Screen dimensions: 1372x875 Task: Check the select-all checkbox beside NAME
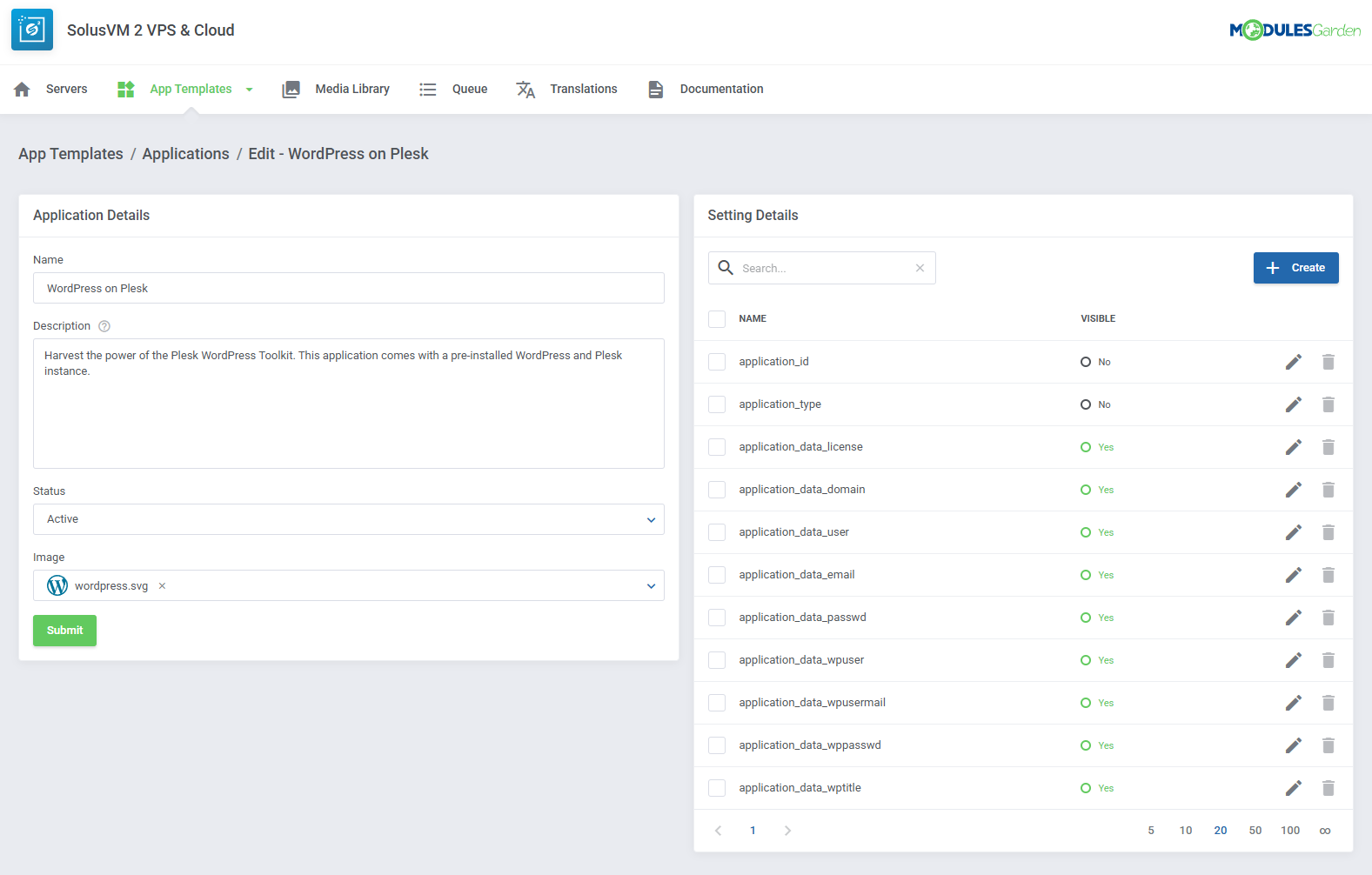(717, 319)
